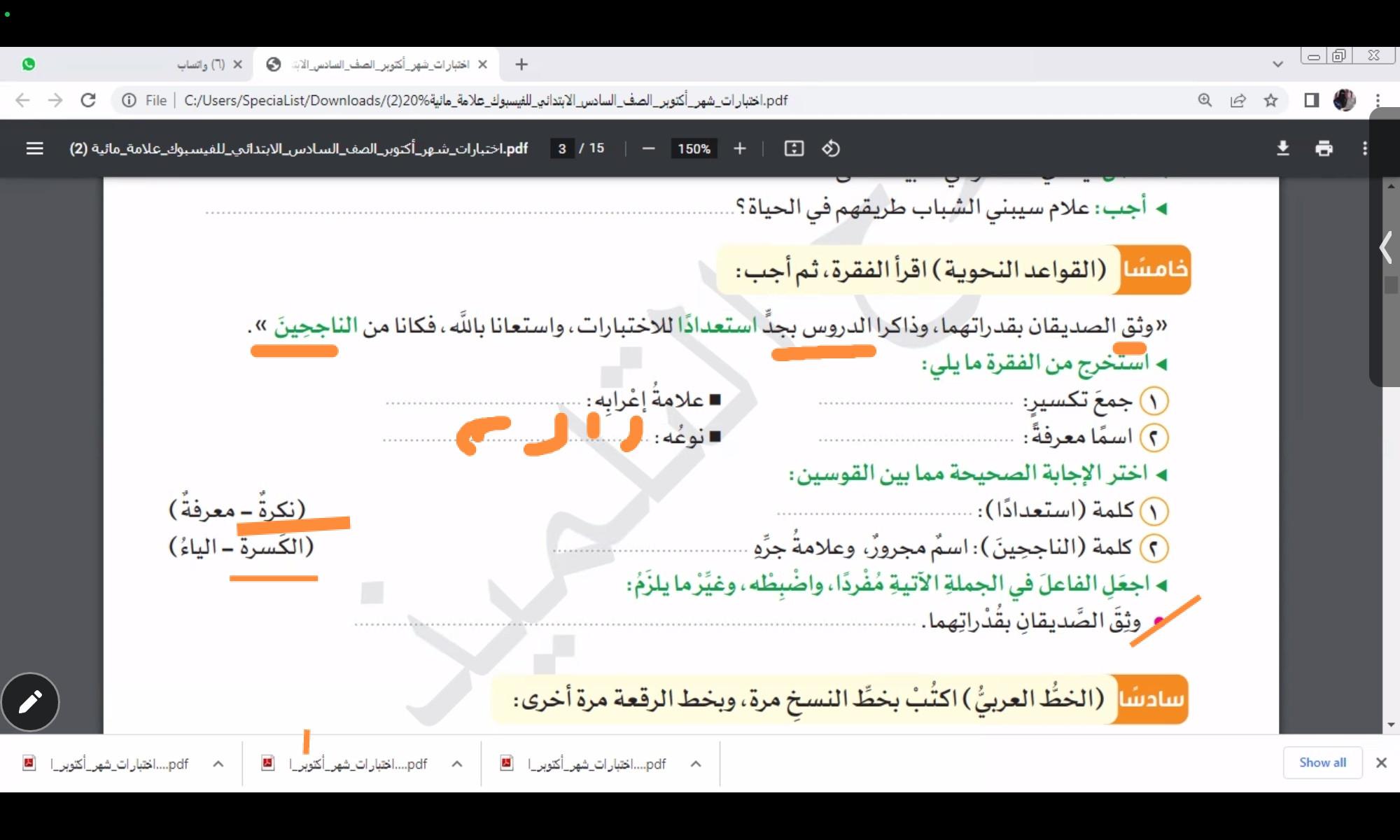Download the PDF file
Screen dimensions: 1400x840
click(1282, 148)
